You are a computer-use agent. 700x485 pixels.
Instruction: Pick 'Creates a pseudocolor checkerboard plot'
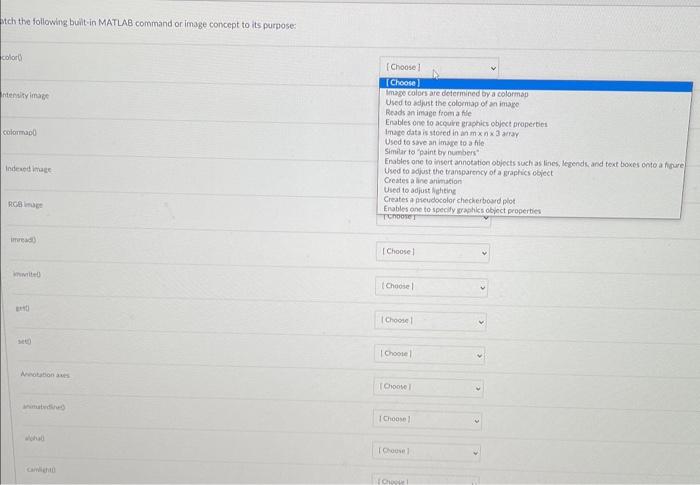(x=449, y=201)
